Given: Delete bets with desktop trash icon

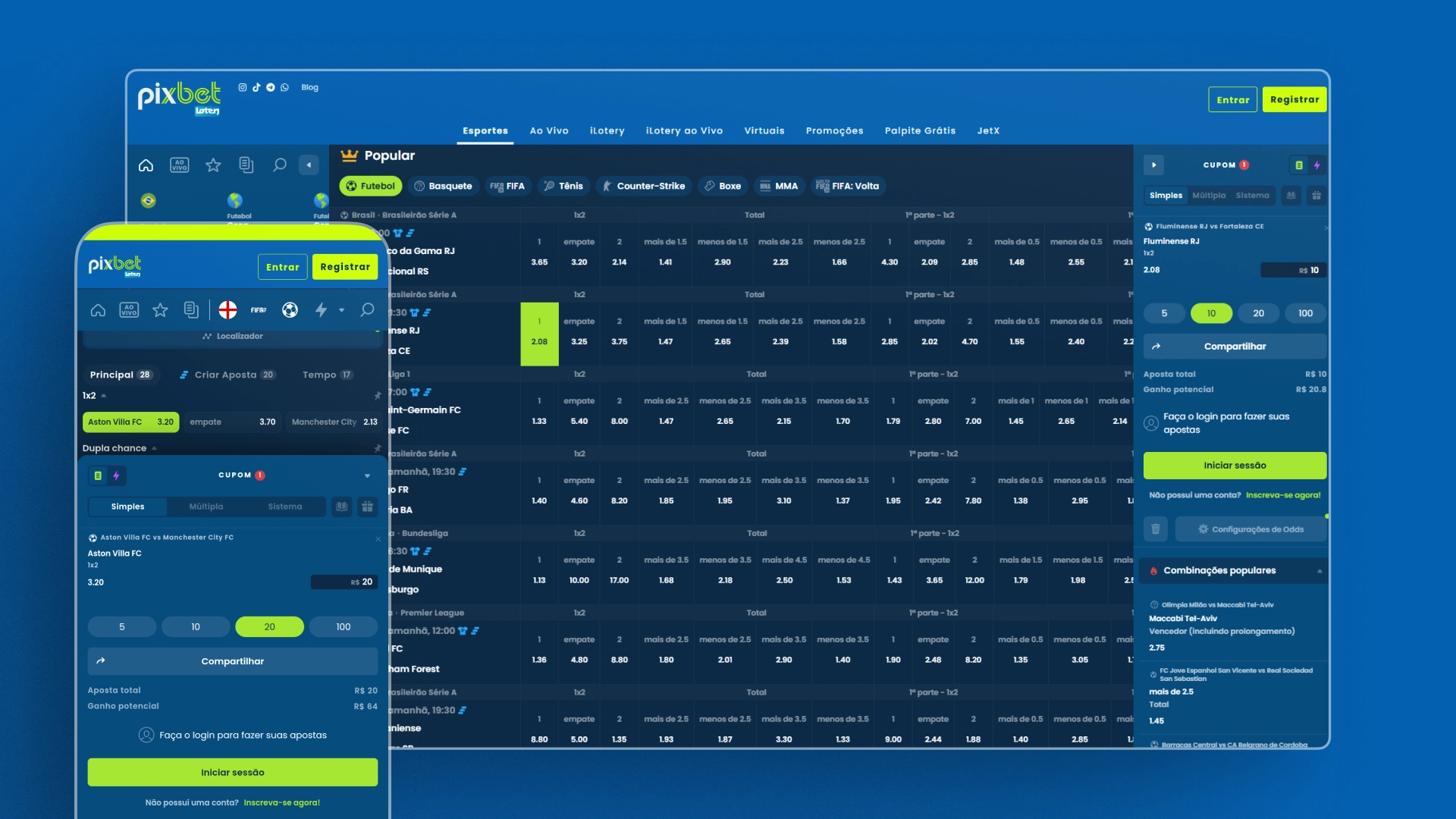Looking at the screenshot, I should pyautogui.click(x=1155, y=529).
